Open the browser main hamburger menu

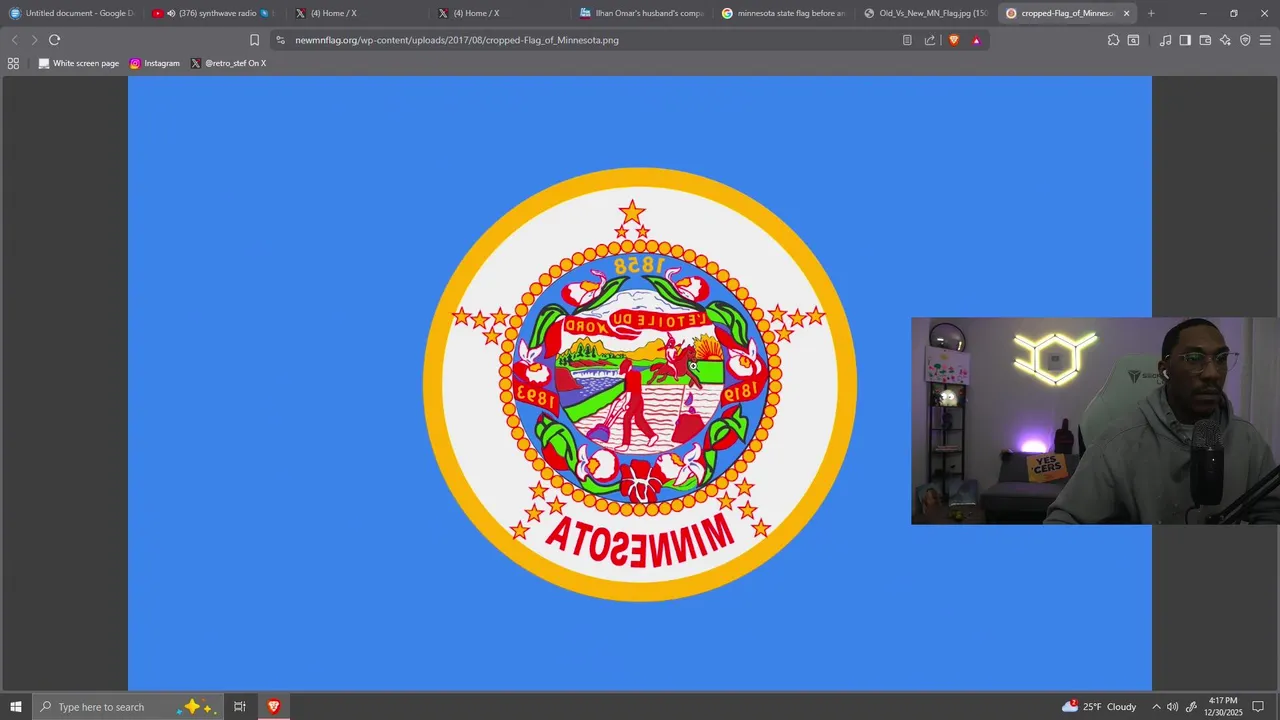(1265, 40)
